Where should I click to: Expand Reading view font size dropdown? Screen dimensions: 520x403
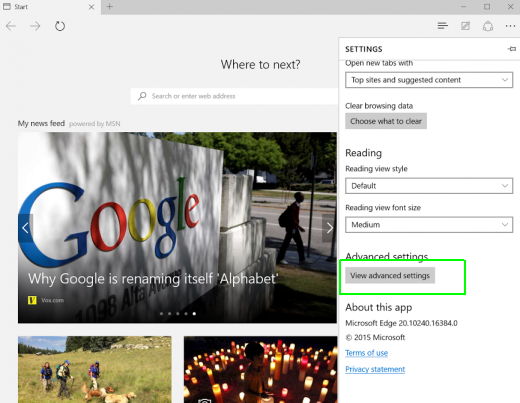[429, 225]
